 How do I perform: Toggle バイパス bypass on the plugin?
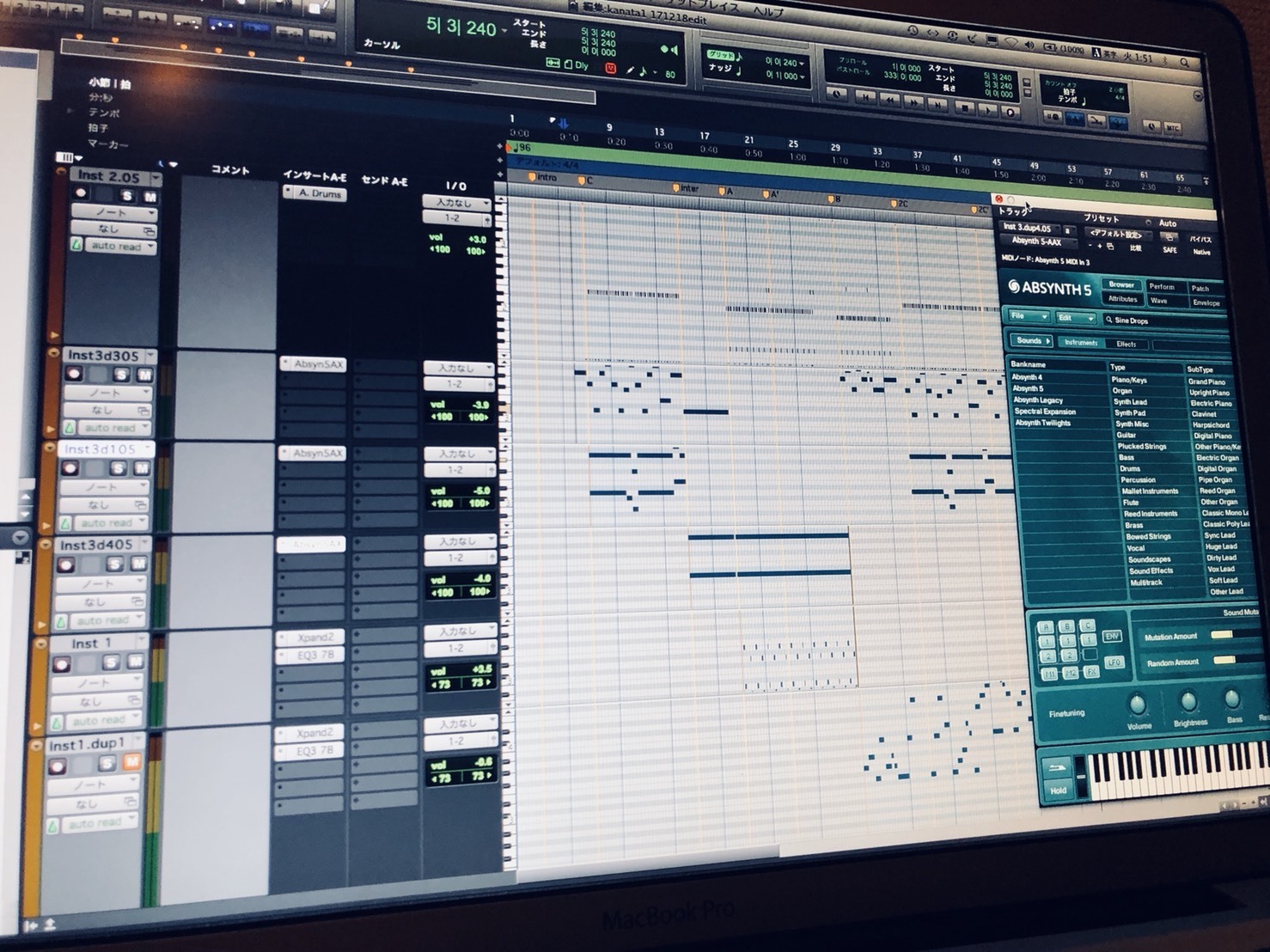[1200, 240]
